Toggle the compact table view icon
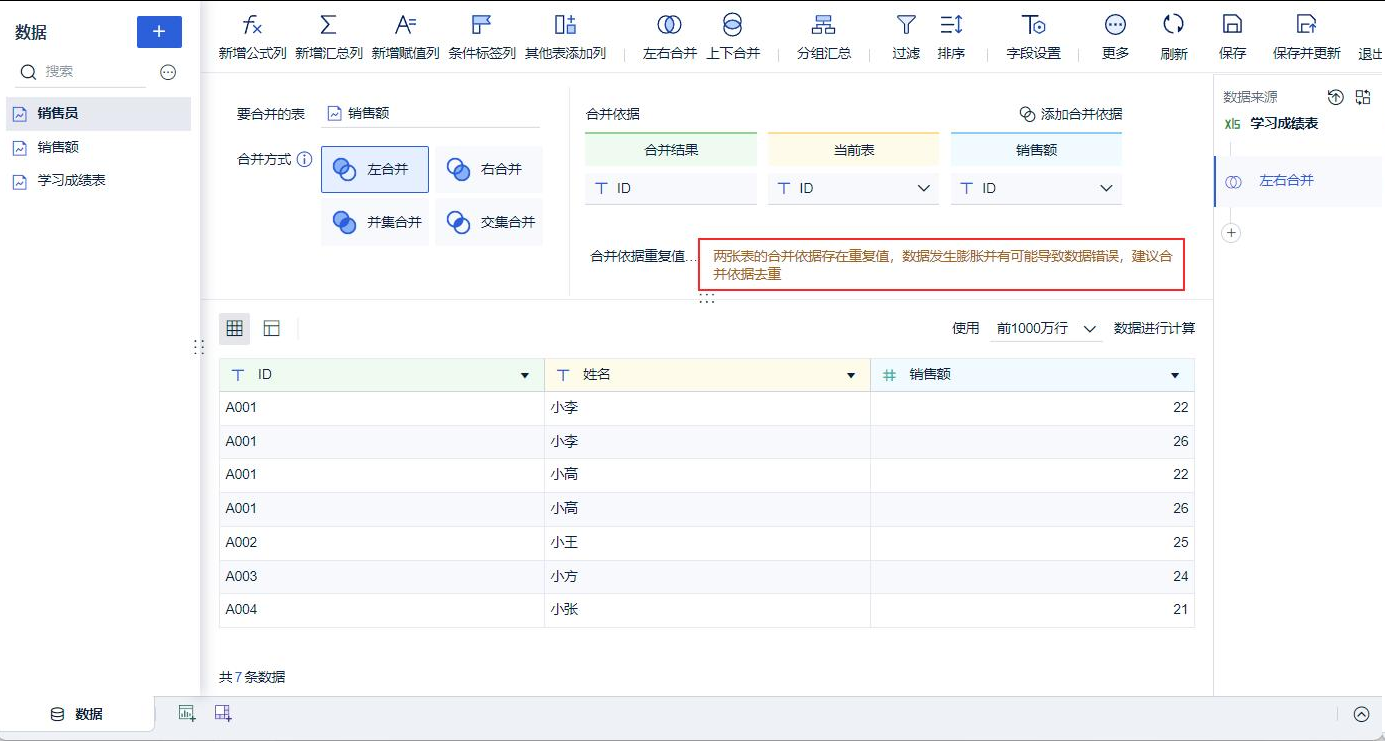 click(x=271, y=327)
